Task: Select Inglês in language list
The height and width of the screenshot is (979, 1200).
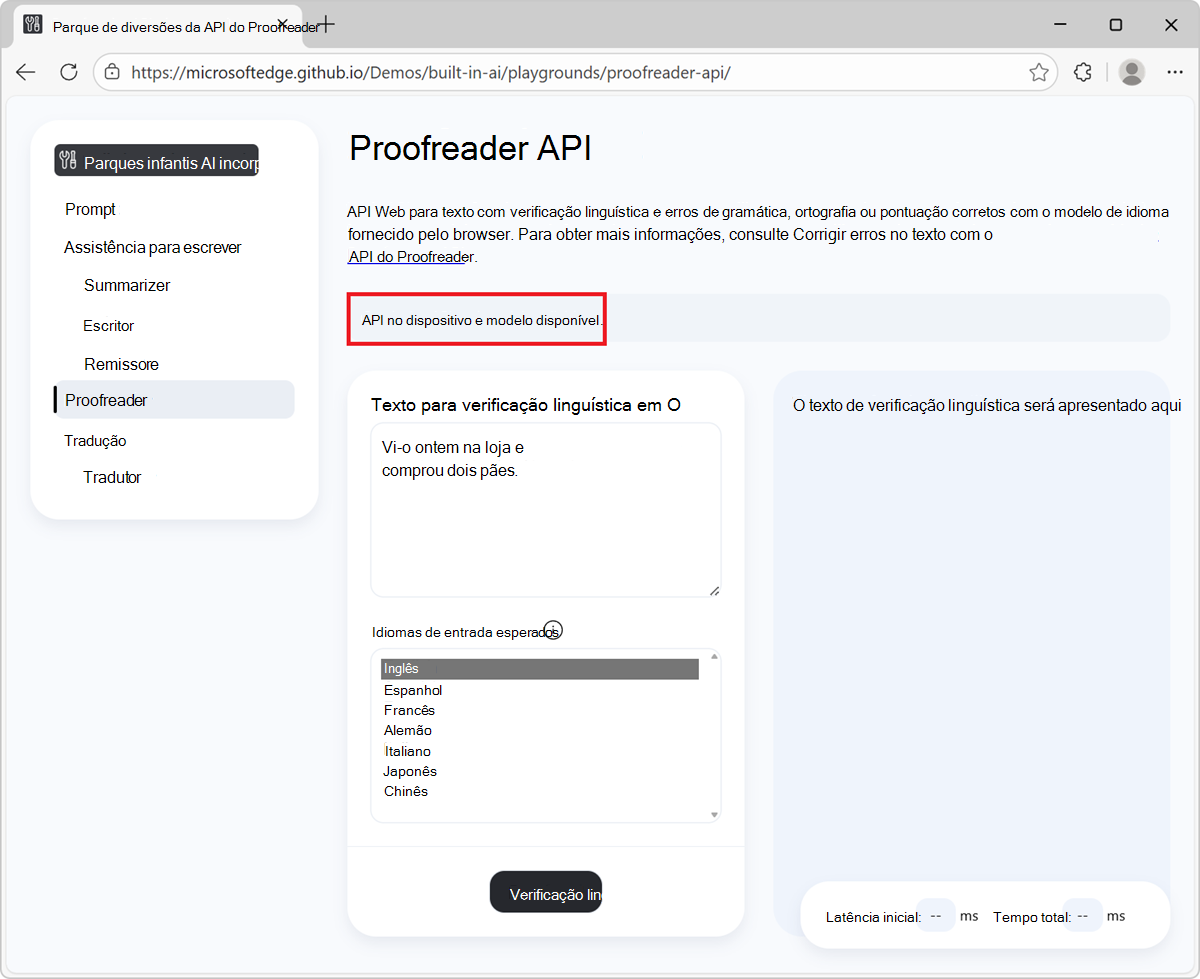Action: 540,669
